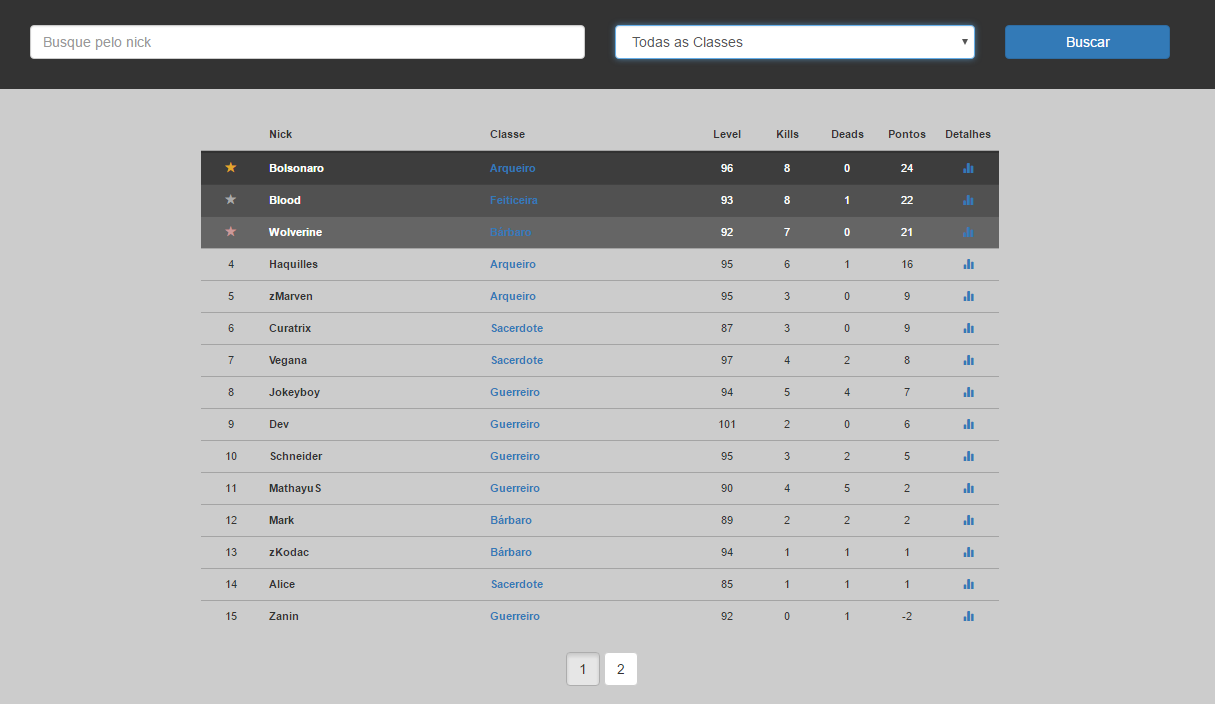Click Guerreiro class link for Jokeyboy
This screenshot has height=704, width=1215.
coord(514,392)
